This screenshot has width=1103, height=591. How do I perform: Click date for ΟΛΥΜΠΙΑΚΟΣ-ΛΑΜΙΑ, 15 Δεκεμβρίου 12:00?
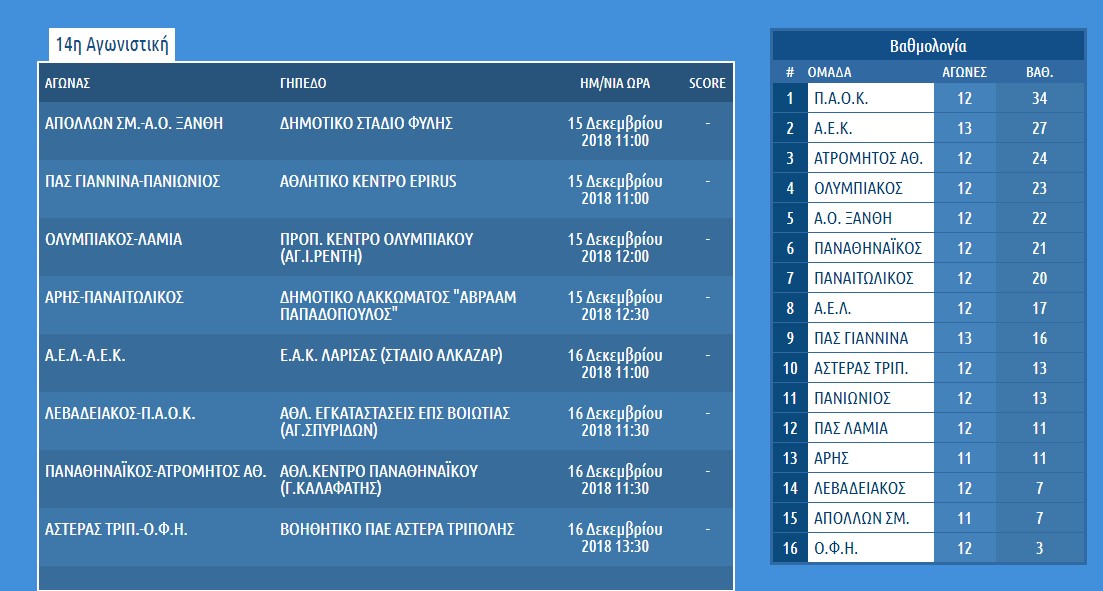[x=615, y=248]
